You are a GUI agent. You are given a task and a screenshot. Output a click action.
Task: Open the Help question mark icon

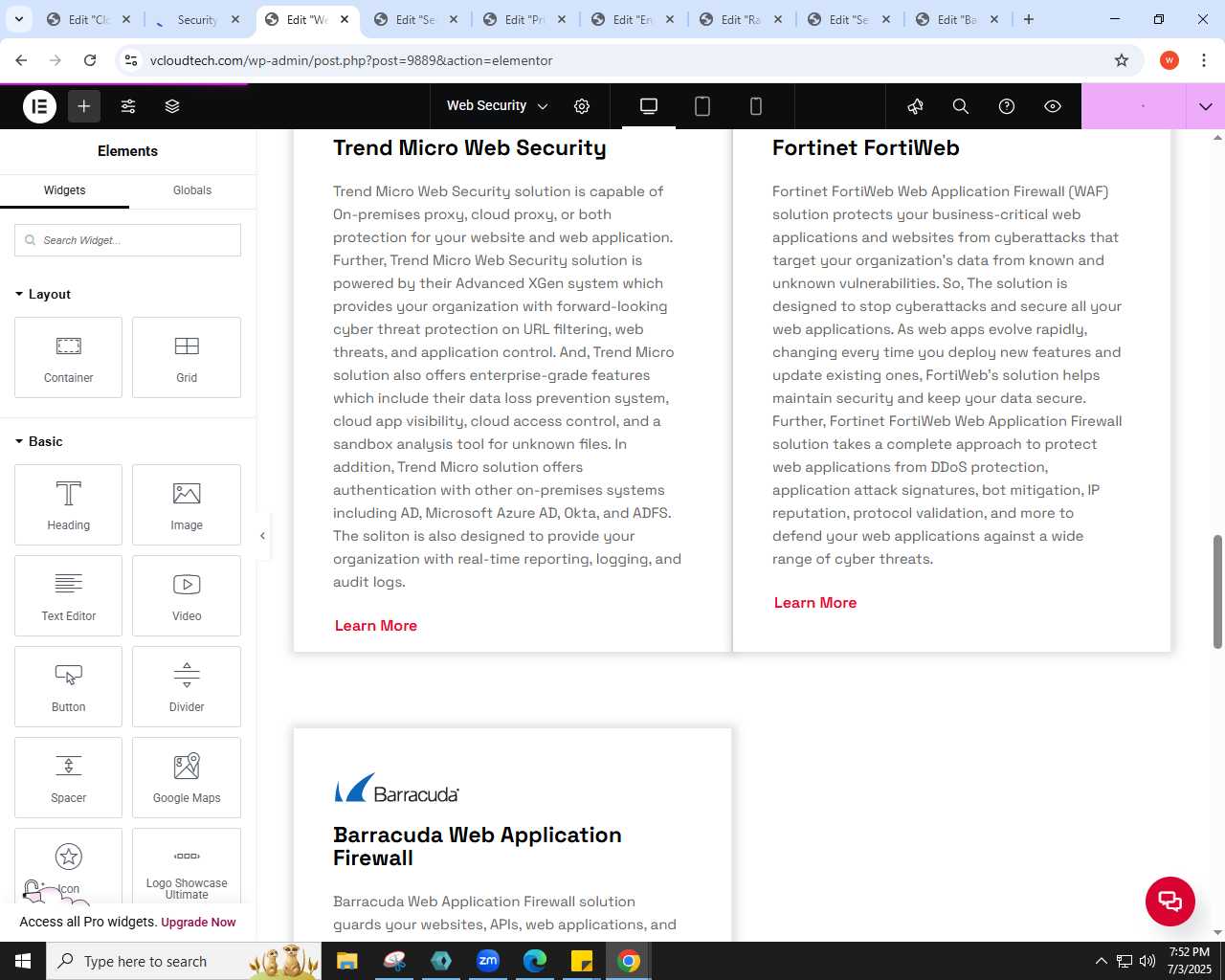[x=1007, y=106]
